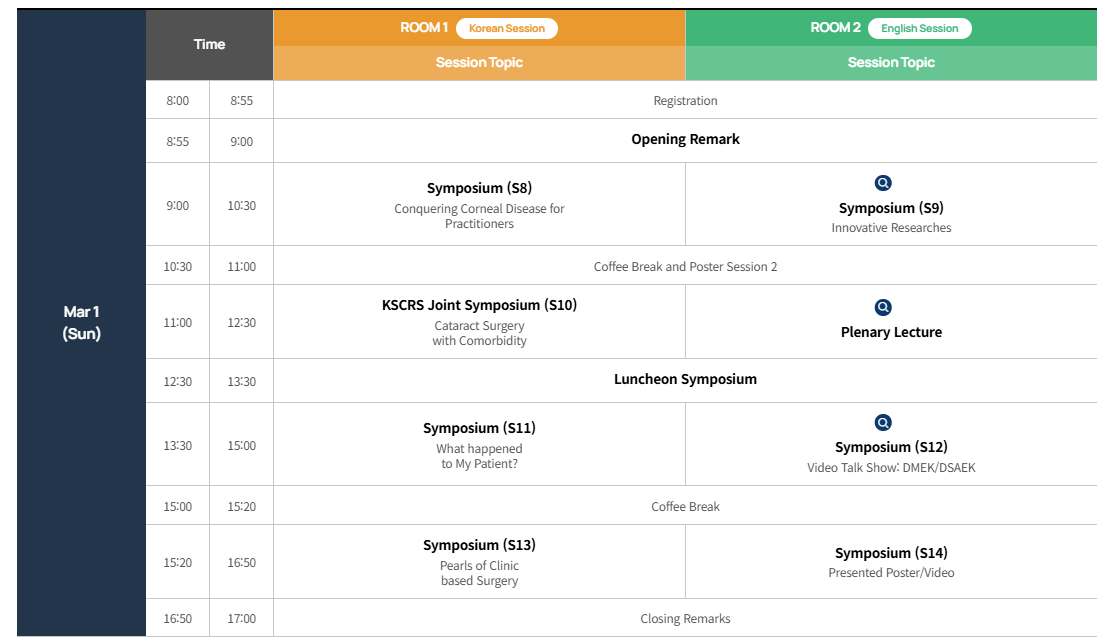Open the ROOM 2 header tab
Viewport: 1104px width, 642px height.
[835, 28]
